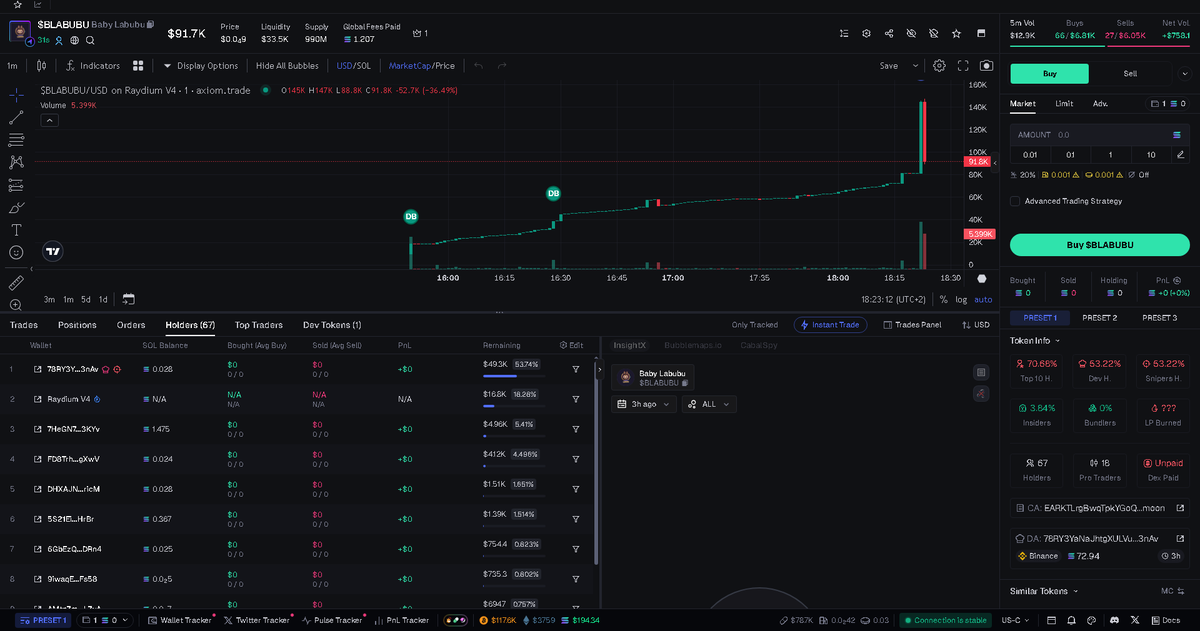Open the 1m interval selector
This screenshot has height=631, width=1200.
12,66
